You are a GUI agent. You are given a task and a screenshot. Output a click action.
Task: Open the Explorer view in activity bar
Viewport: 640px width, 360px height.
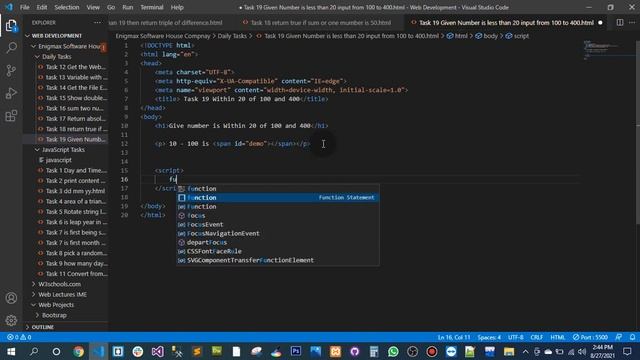tap(11, 26)
